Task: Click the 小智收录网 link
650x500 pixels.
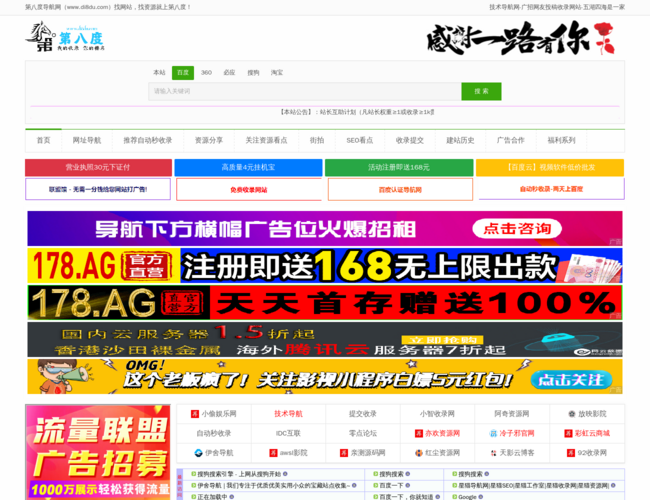Action: (437, 414)
